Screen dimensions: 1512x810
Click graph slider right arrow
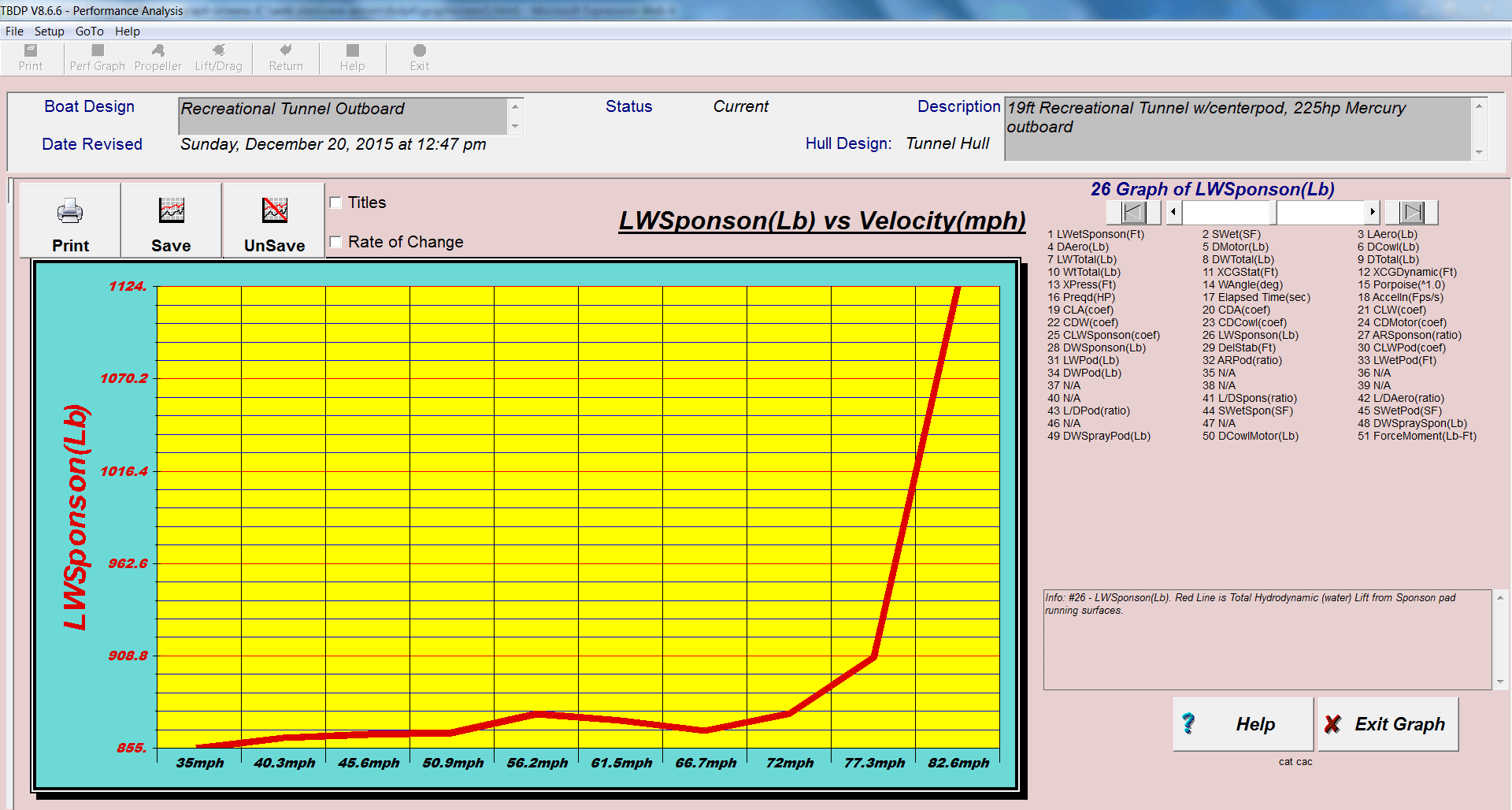pos(1372,212)
